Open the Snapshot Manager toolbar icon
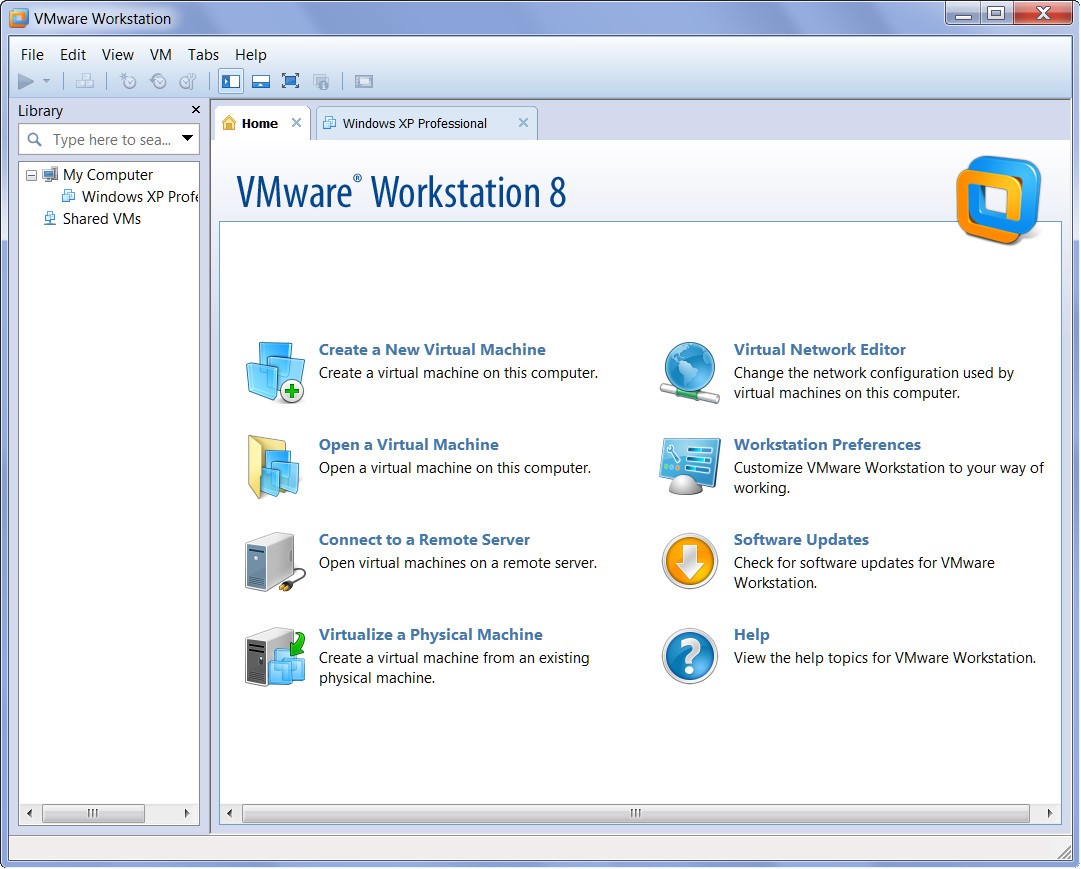The image size is (1081, 869). [x=188, y=81]
